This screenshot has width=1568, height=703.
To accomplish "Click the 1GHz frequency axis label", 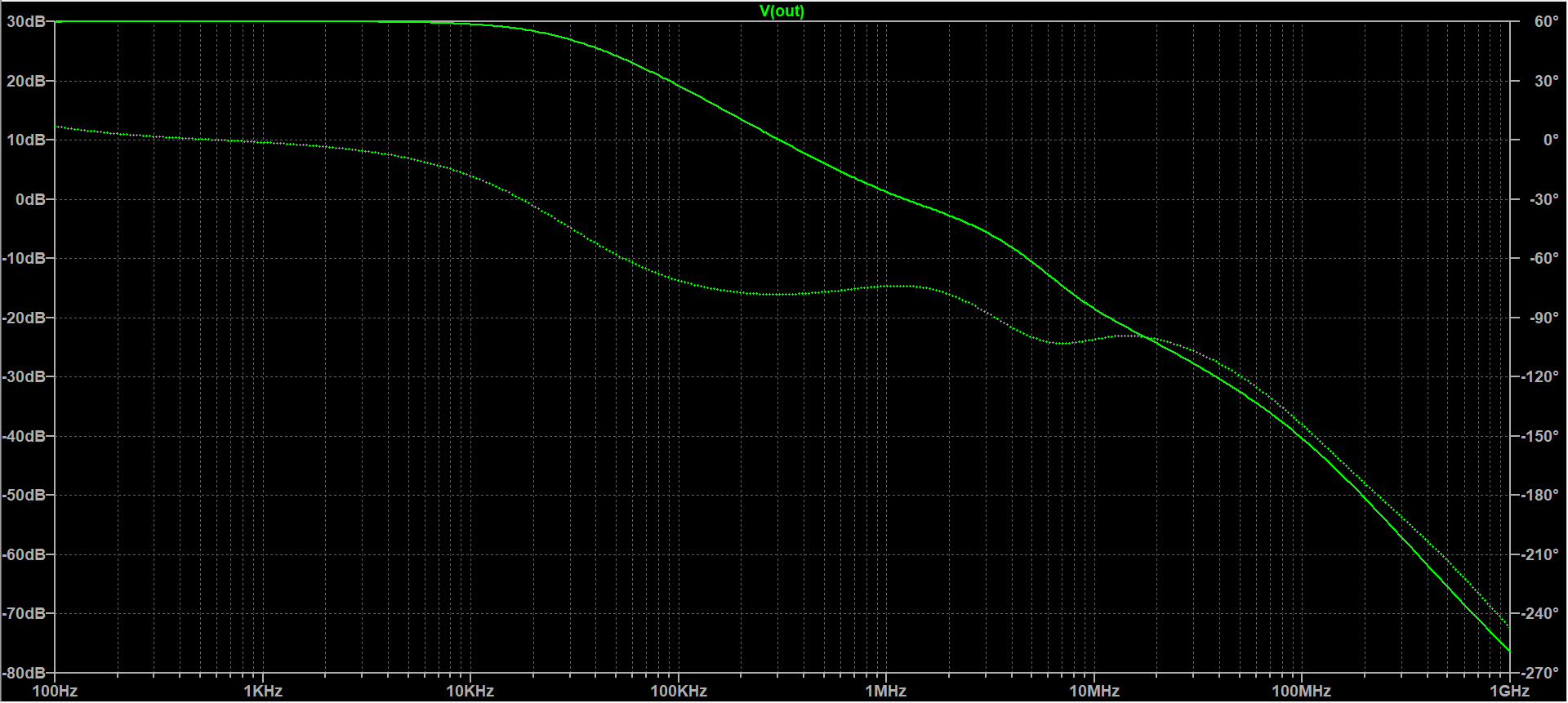I will [1509, 692].
